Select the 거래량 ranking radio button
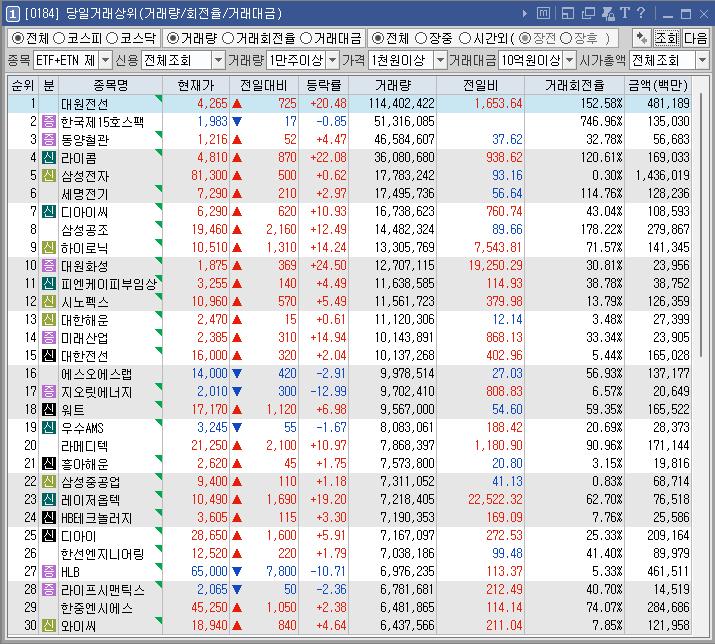This screenshot has height=644, width=715. pos(173,38)
